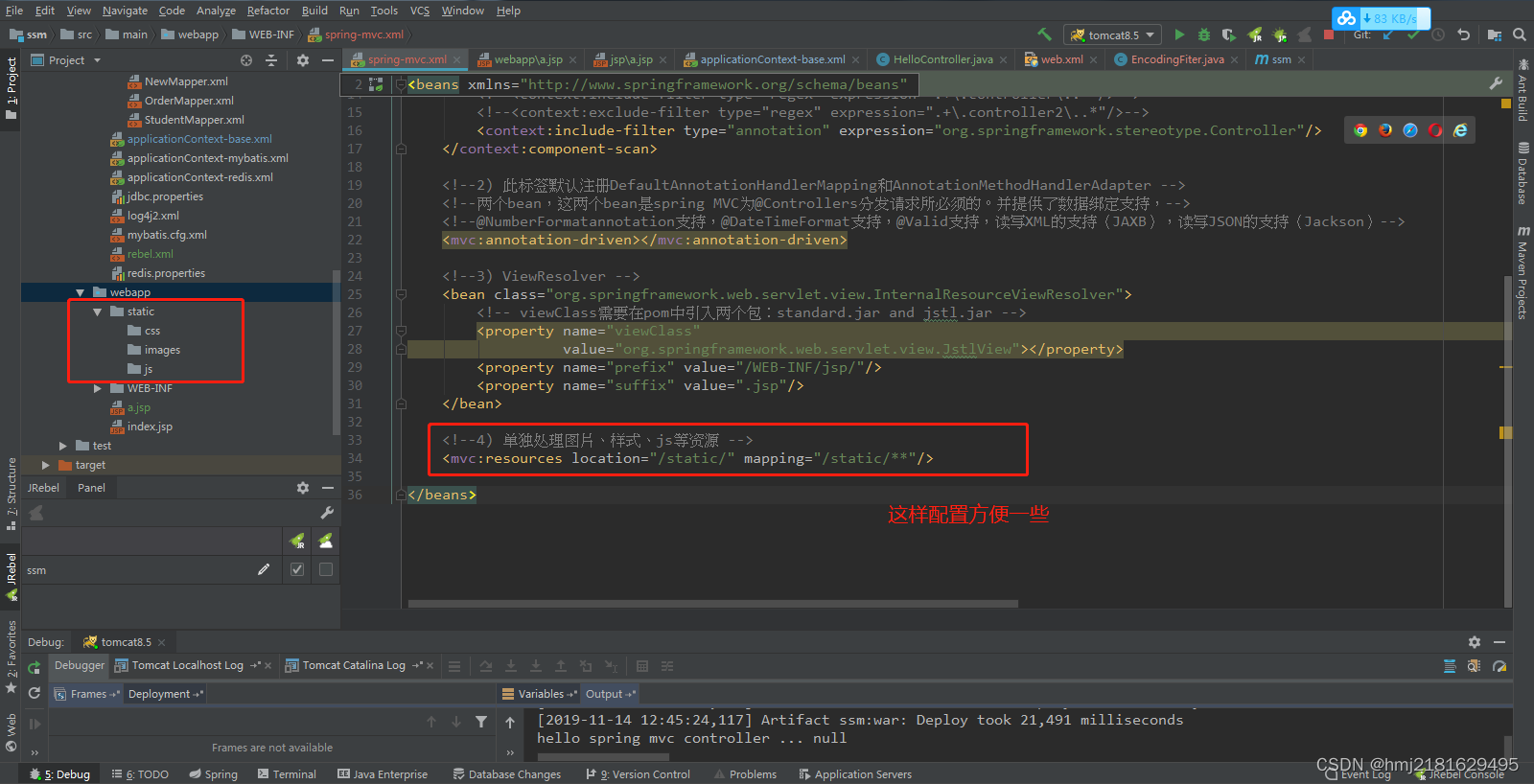Revert changes with the rollback arrow
Screen dimensions: 1534x784
(x=1463, y=35)
